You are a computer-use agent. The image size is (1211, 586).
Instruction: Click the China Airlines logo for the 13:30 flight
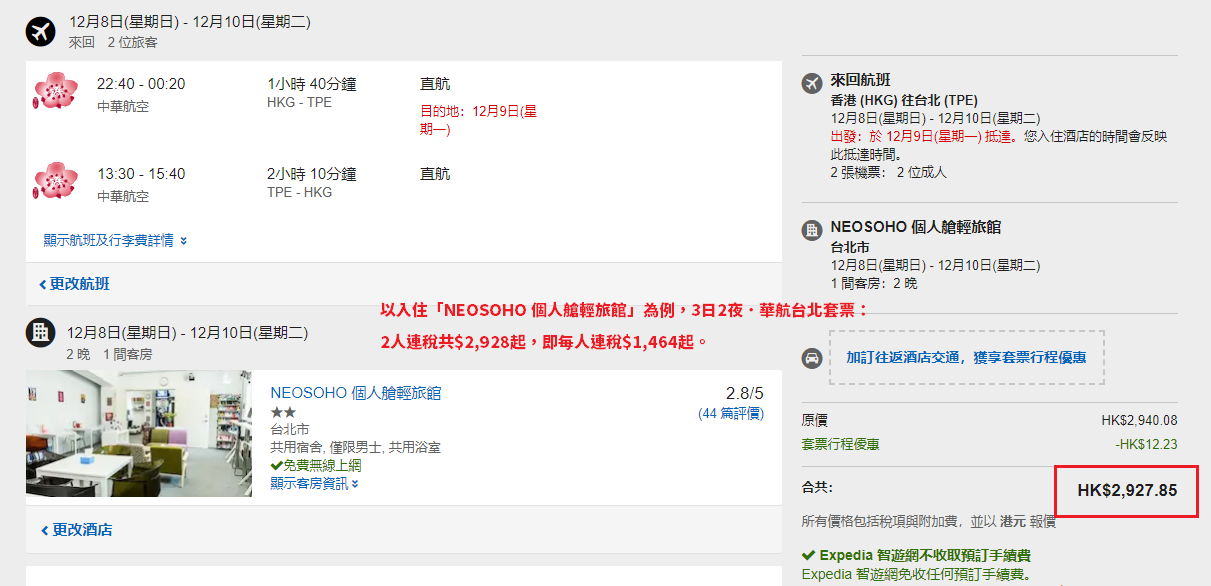[x=56, y=181]
